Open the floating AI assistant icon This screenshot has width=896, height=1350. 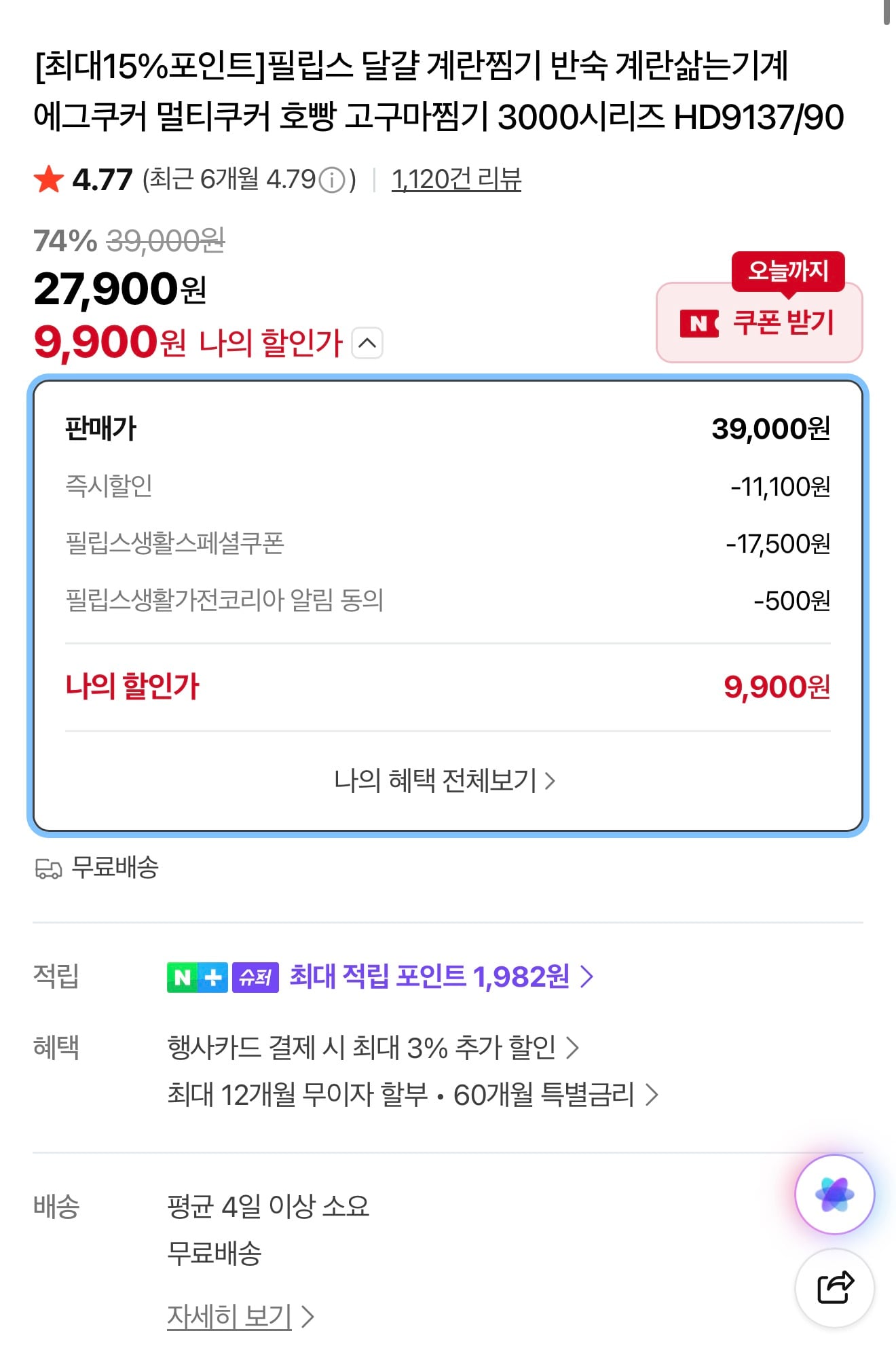coord(834,1194)
